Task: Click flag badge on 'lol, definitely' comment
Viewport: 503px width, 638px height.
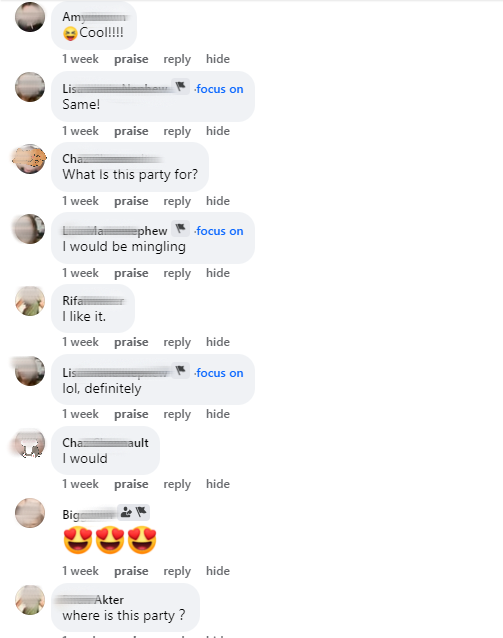Action: tap(180, 371)
